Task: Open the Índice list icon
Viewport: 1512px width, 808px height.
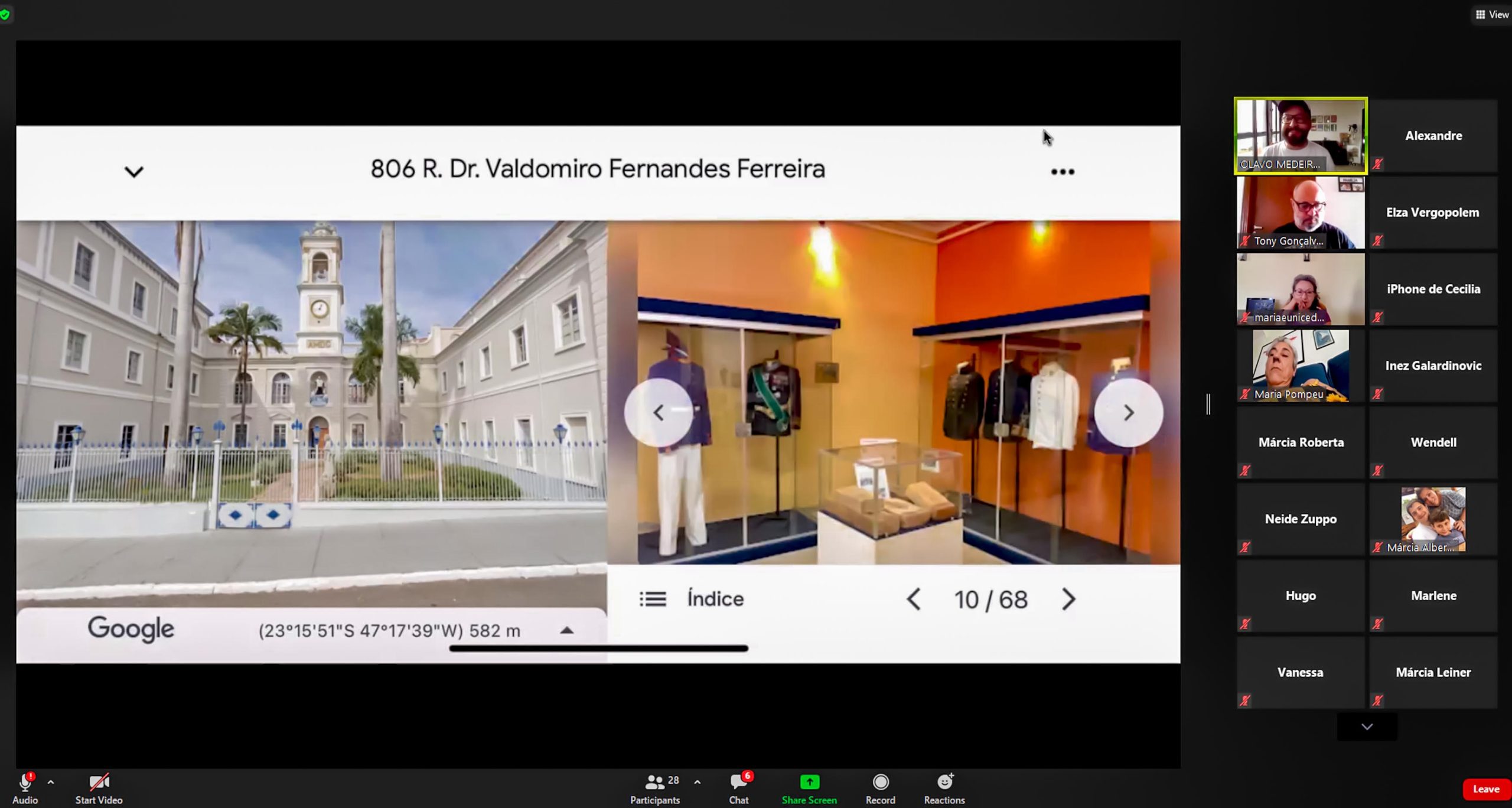Action: click(653, 600)
